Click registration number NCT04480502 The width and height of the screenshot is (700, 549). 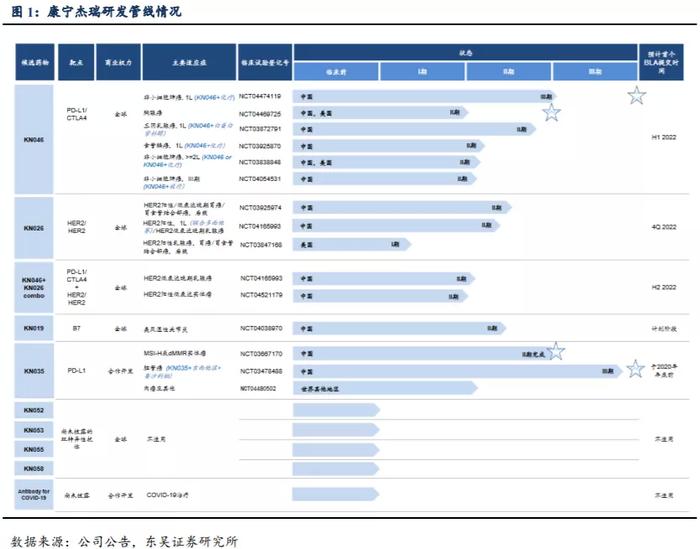click(258, 388)
